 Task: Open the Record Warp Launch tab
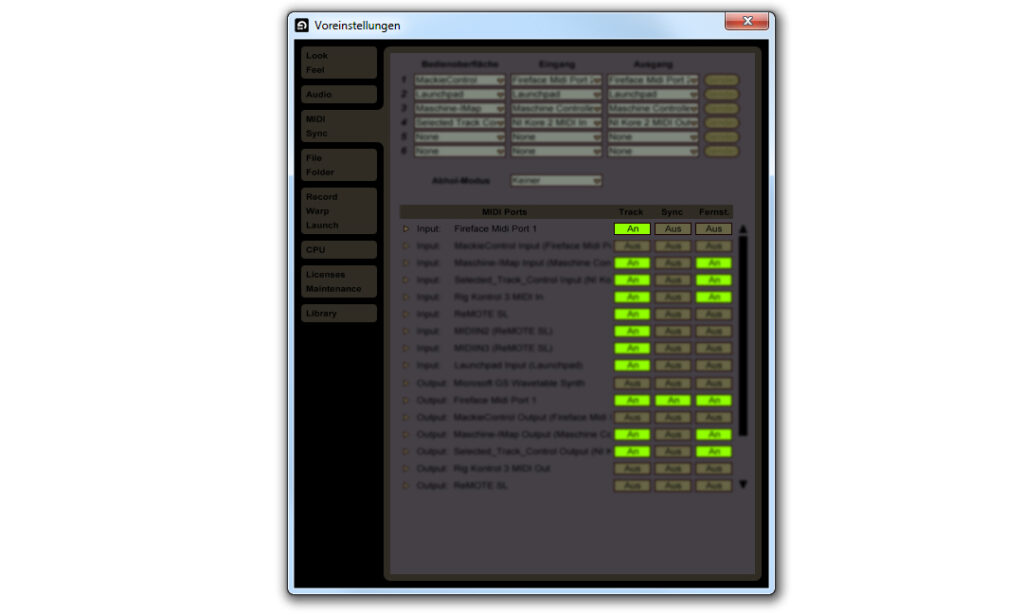tap(338, 211)
